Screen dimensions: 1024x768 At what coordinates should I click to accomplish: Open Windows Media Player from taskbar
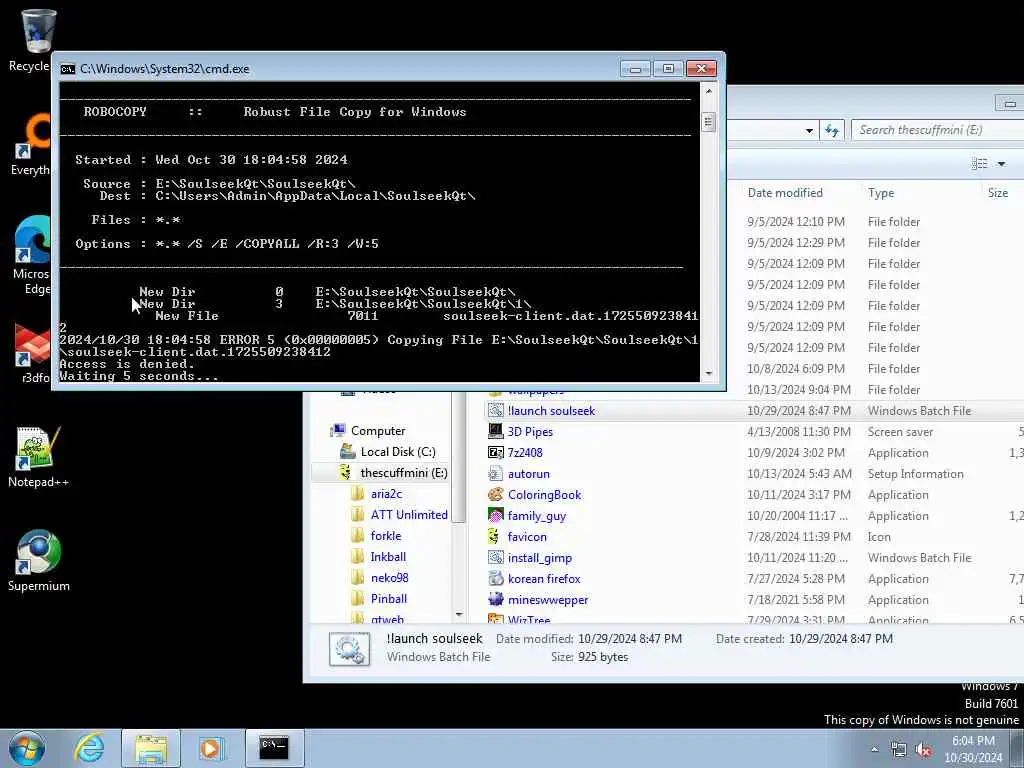[x=211, y=748]
